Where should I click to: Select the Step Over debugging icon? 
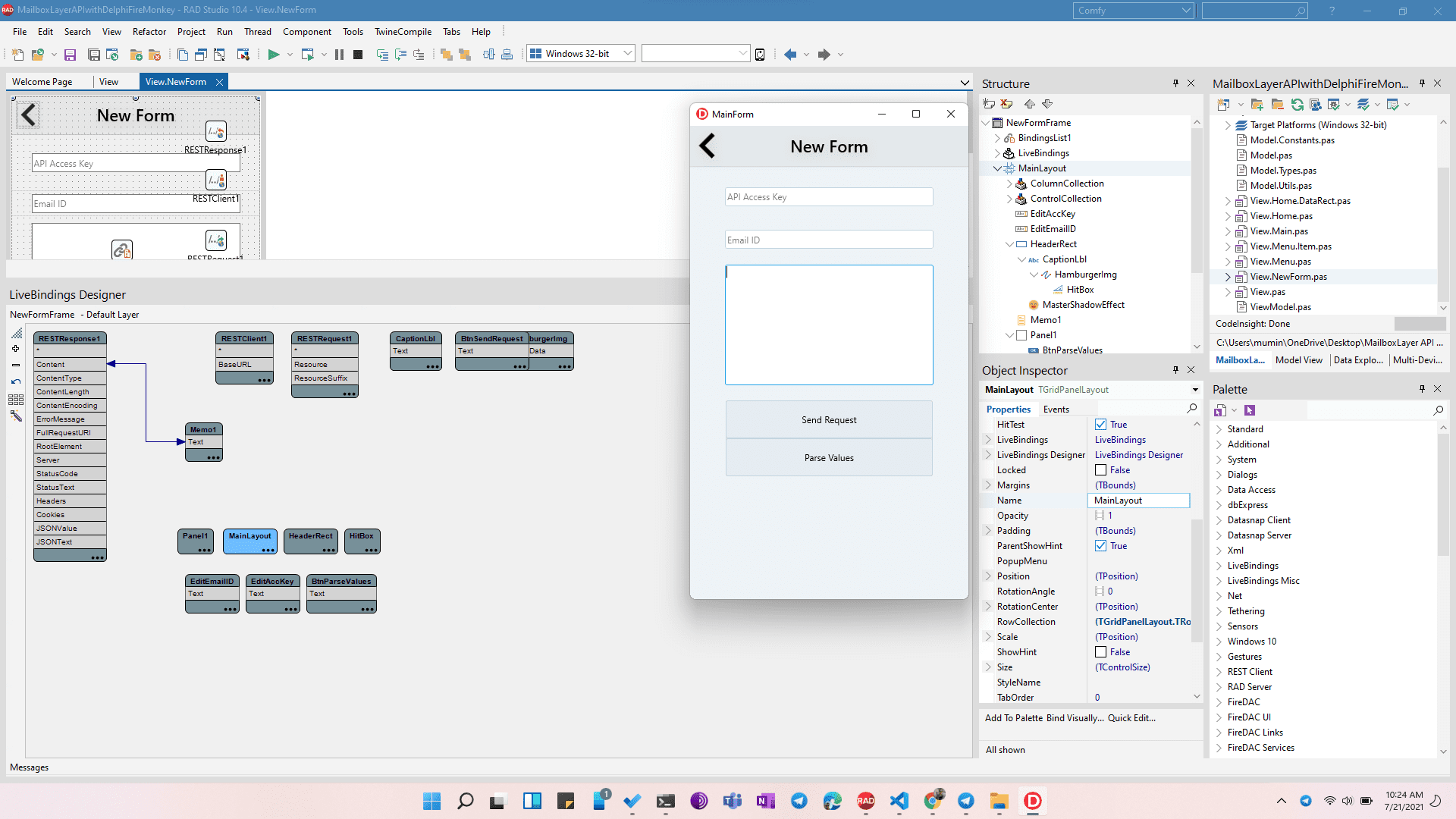(400, 54)
